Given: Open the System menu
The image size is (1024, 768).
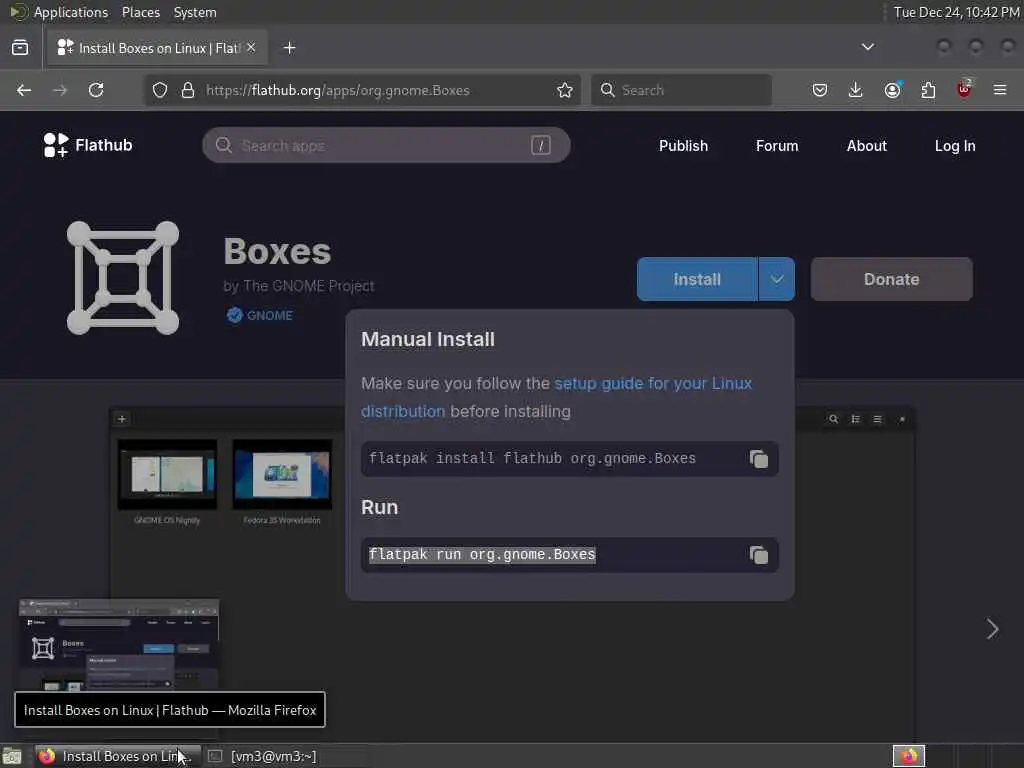Looking at the screenshot, I should coord(195,12).
